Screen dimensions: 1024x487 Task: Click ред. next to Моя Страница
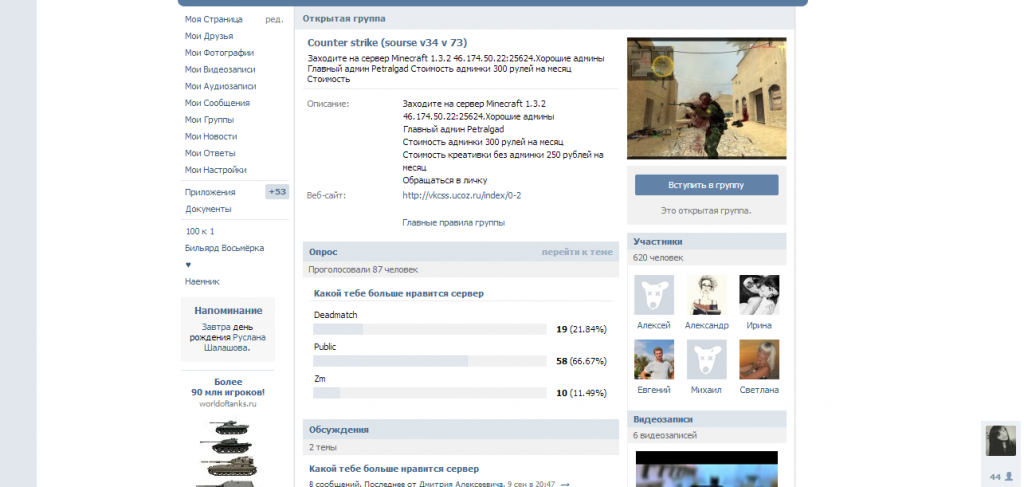[273, 19]
